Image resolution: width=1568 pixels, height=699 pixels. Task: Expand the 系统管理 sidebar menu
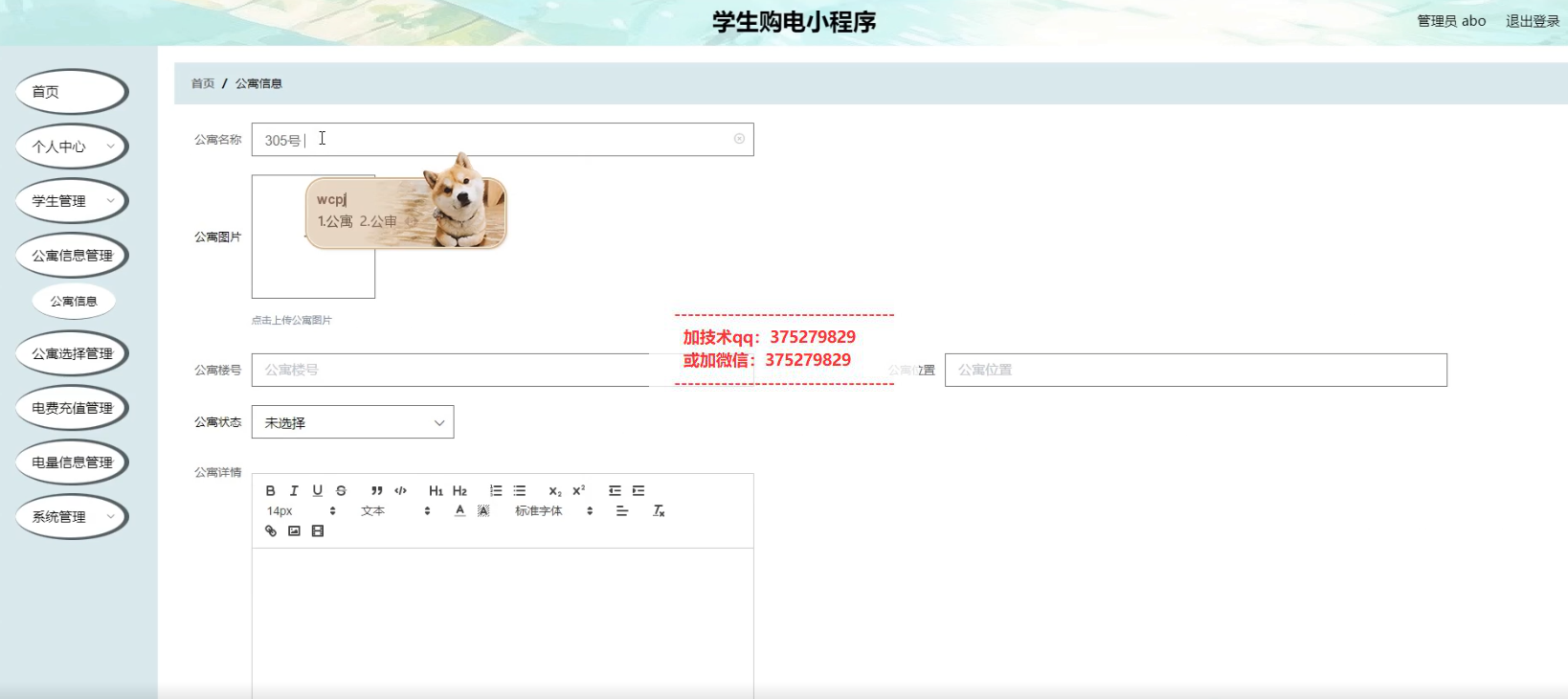72,517
